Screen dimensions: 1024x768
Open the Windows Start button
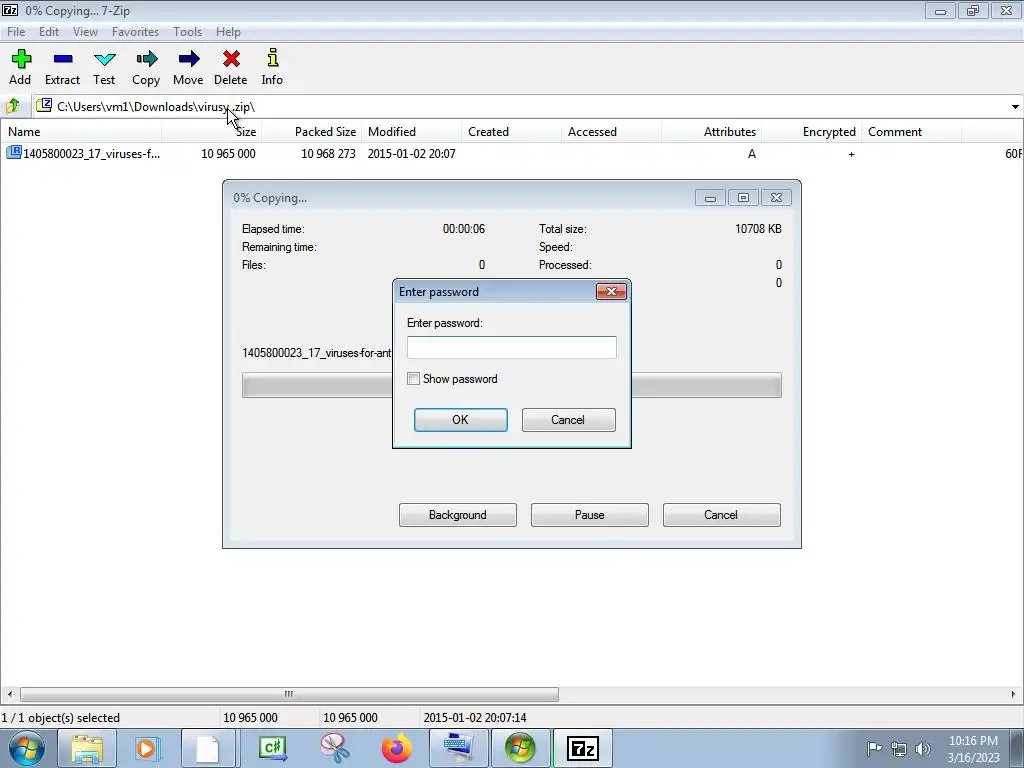point(26,748)
